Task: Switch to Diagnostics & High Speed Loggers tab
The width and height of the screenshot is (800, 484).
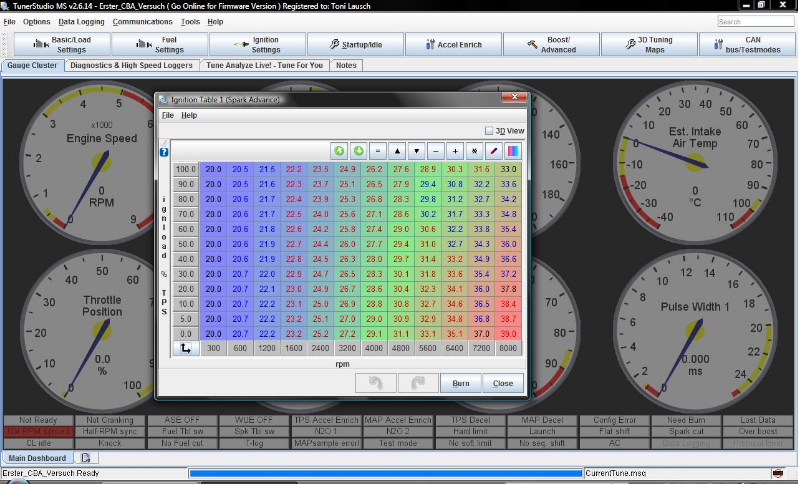Action: click(x=133, y=65)
